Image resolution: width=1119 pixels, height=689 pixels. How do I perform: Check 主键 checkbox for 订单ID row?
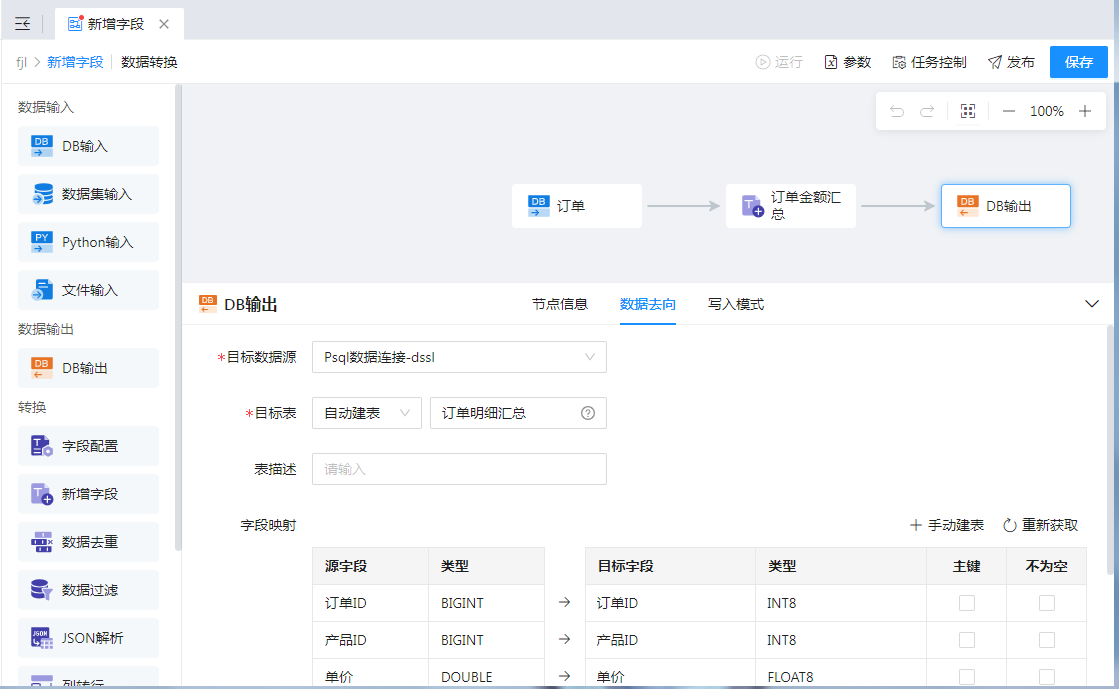click(x=966, y=603)
